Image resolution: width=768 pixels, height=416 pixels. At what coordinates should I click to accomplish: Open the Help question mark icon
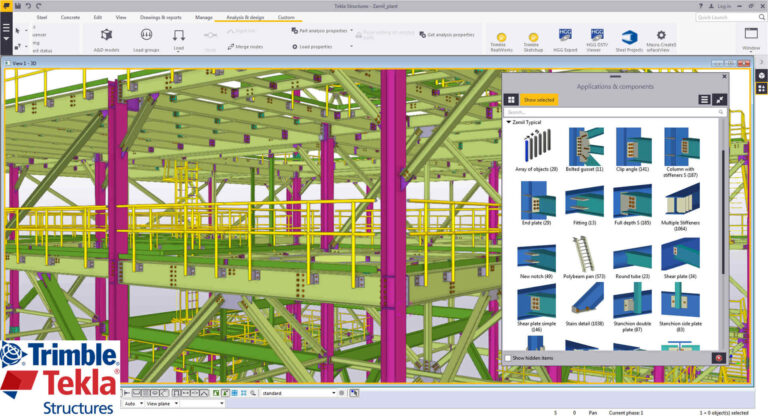click(700, 6)
